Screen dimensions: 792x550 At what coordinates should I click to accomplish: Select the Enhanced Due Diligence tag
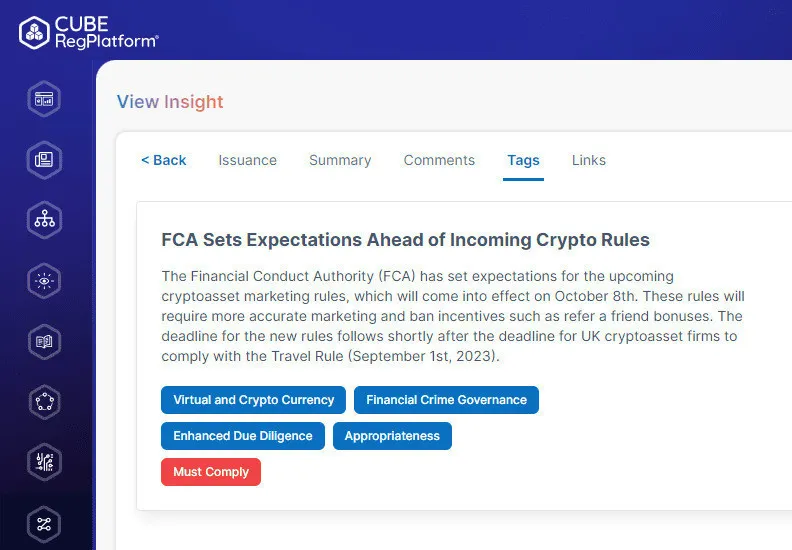coord(243,436)
